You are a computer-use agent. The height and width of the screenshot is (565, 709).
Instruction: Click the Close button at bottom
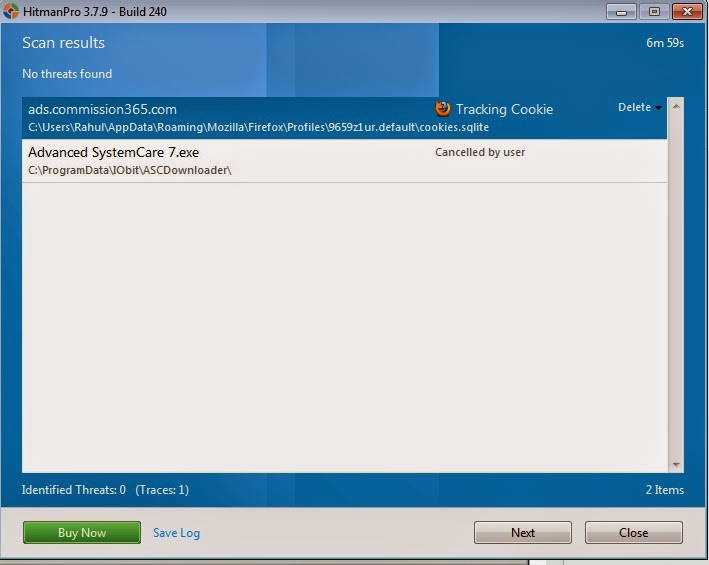633,532
